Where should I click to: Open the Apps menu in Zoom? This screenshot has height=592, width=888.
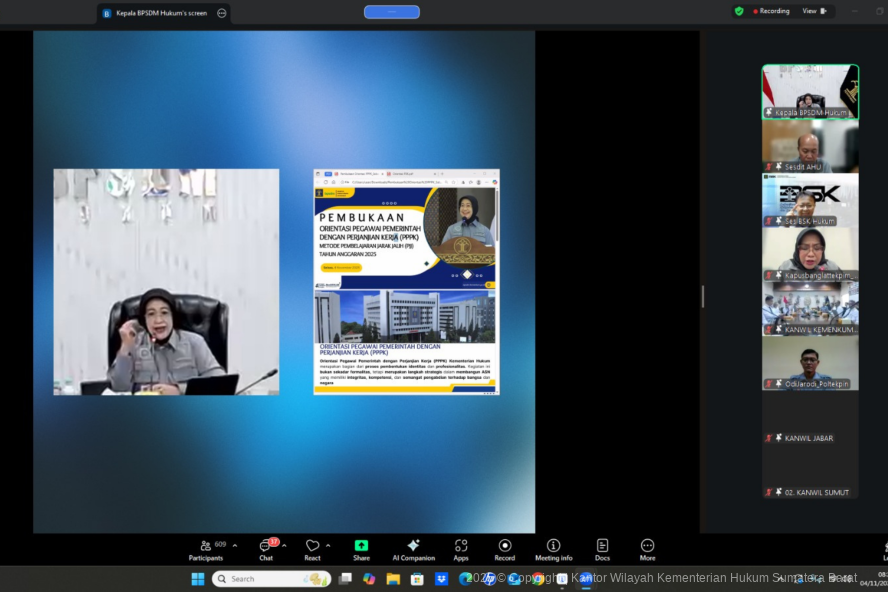[x=461, y=548]
